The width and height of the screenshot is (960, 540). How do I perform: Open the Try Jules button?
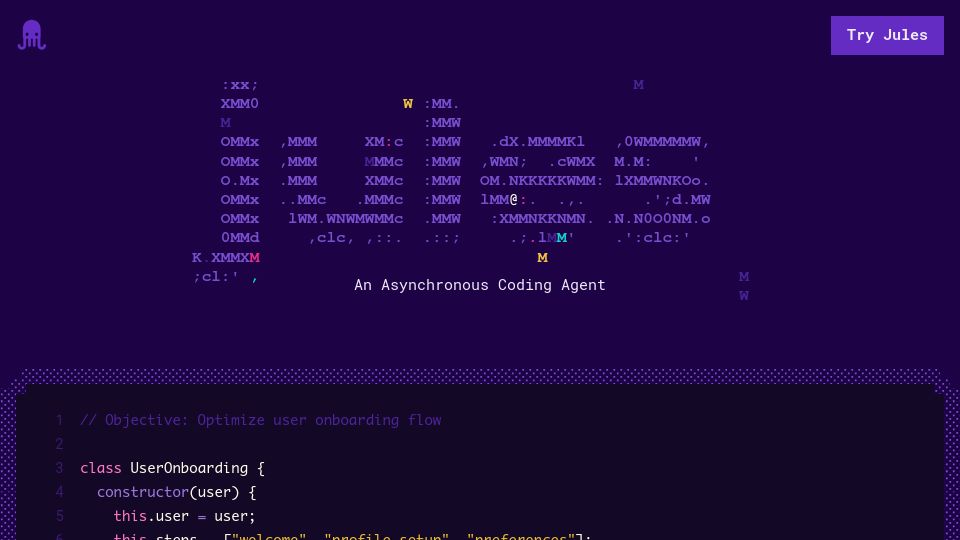887,36
